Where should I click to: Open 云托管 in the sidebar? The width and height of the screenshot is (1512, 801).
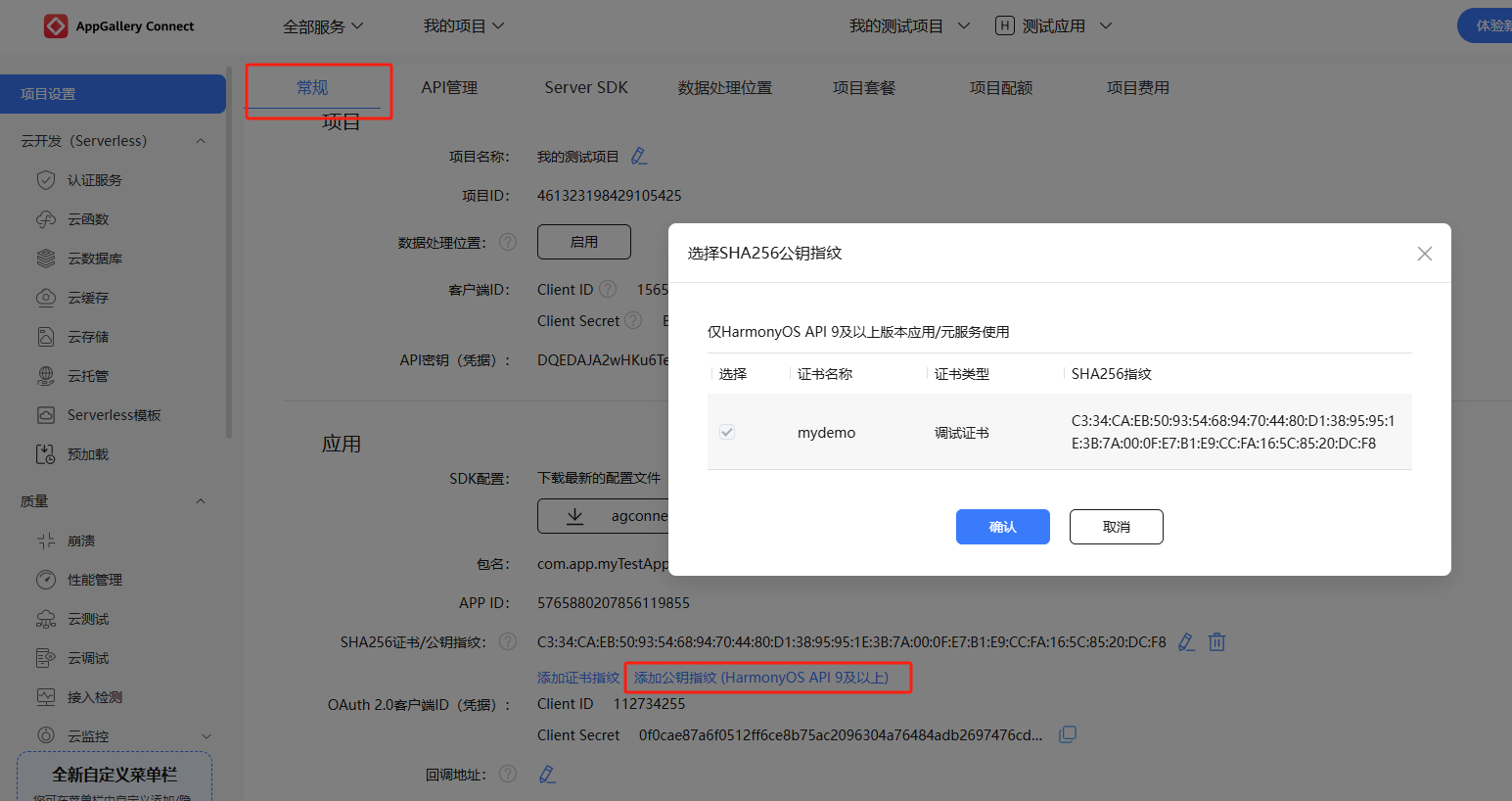pos(88,376)
